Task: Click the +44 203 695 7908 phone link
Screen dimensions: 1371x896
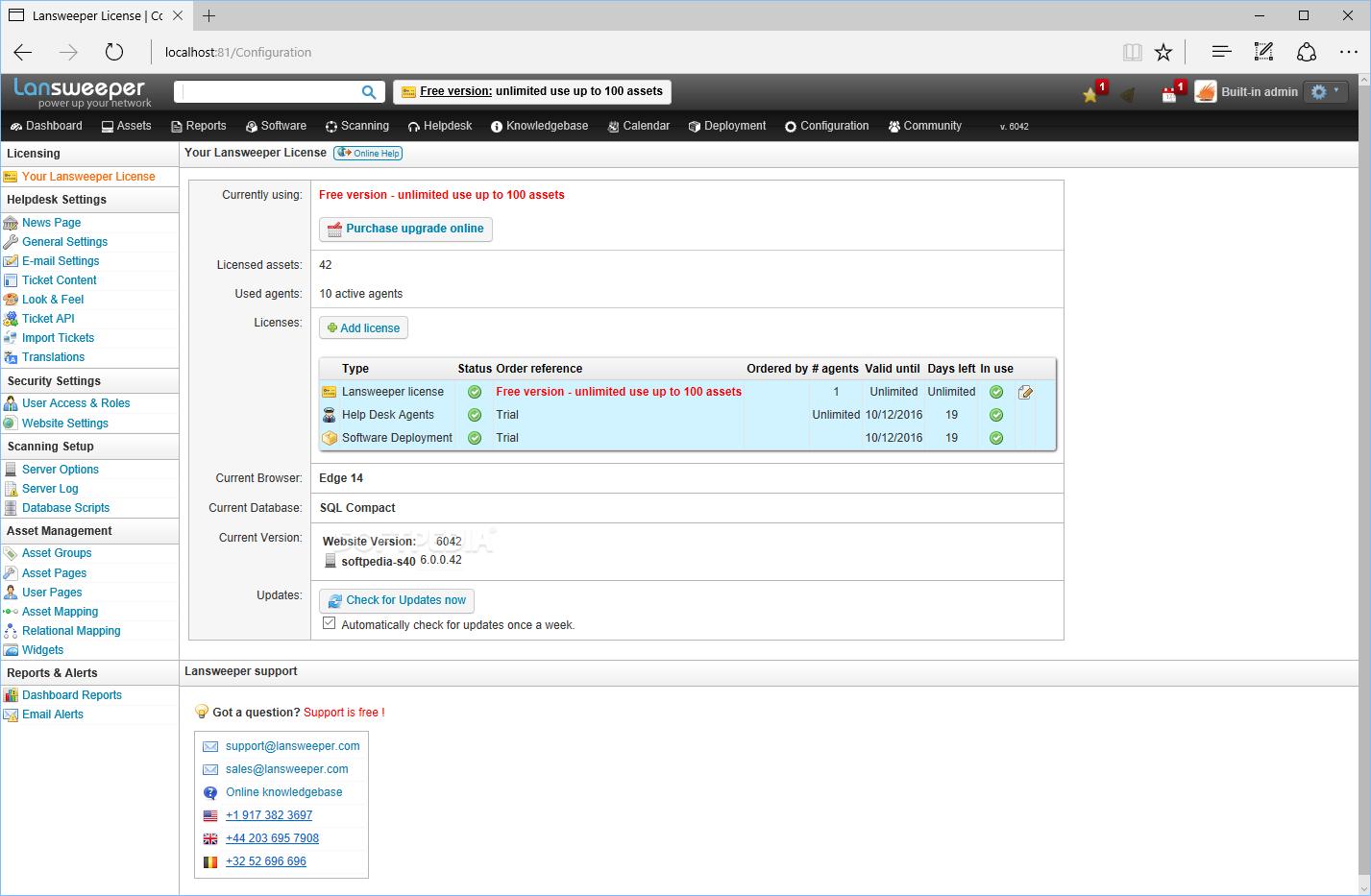Action: click(272, 838)
